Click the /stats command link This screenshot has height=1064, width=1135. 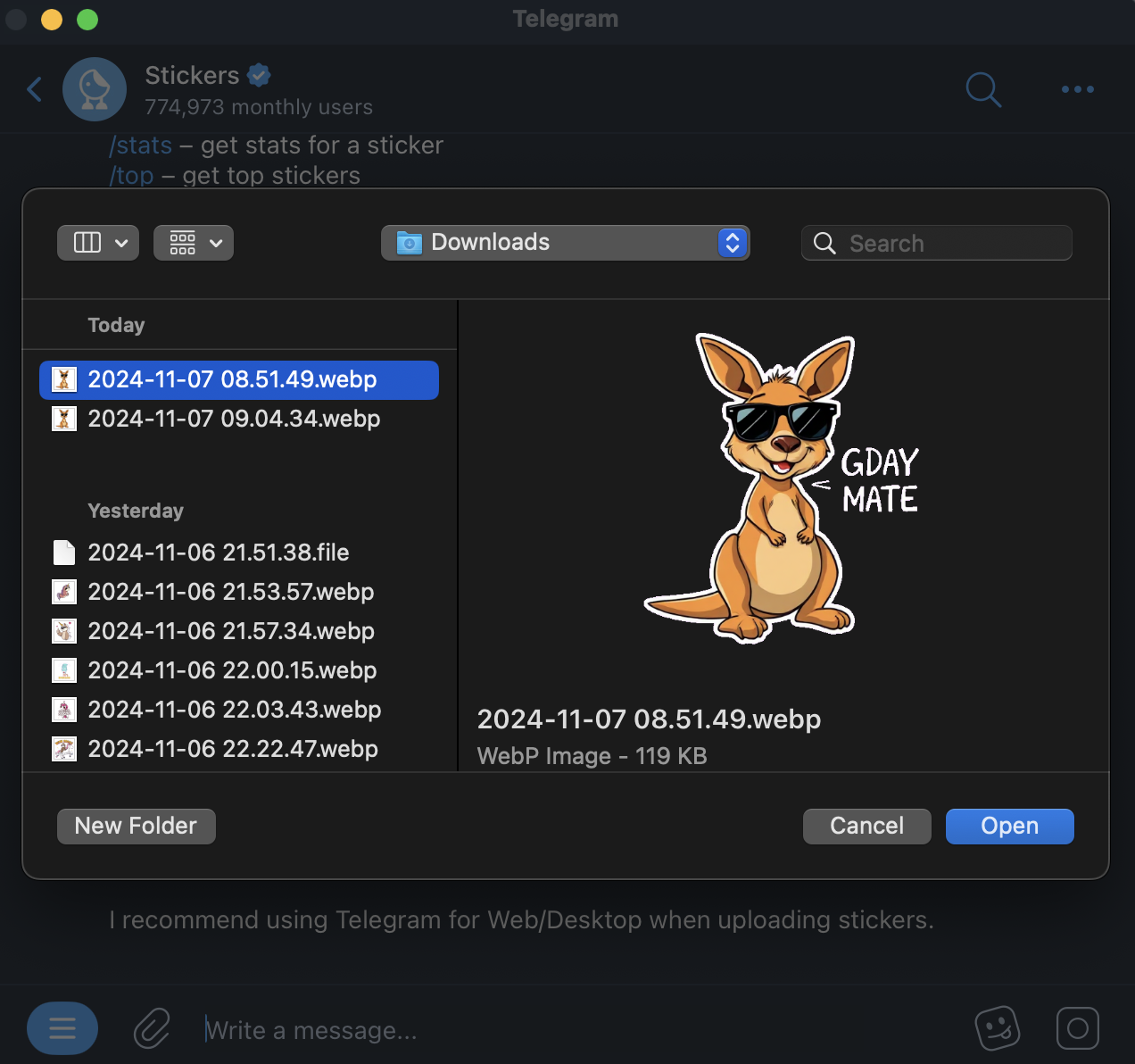click(141, 145)
